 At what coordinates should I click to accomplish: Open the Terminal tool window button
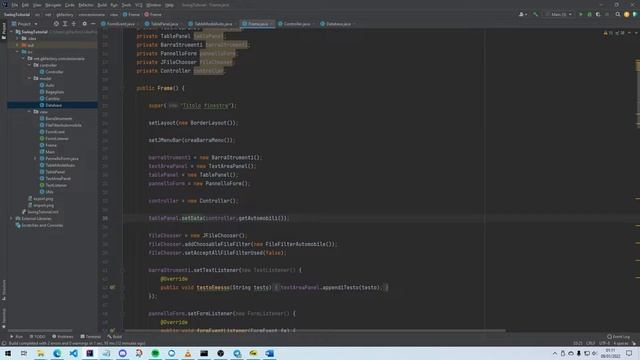[x=91, y=336]
